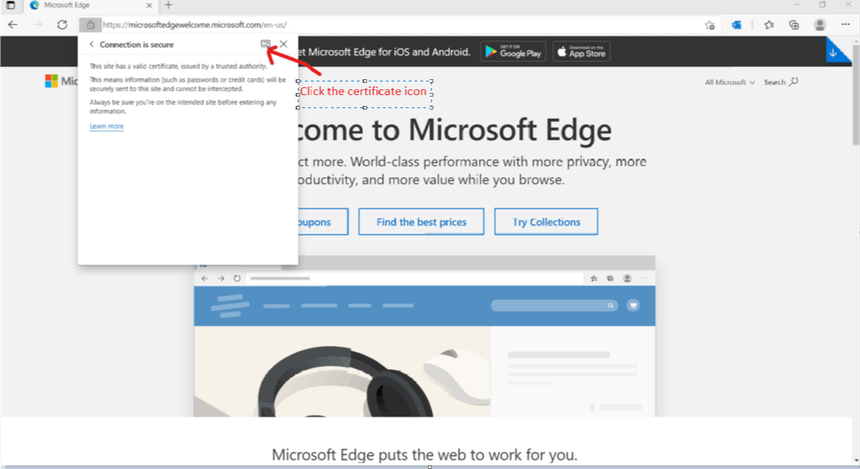Go back from Connection is secure panel
This screenshot has width=860, height=469.
(x=91, y=44)
